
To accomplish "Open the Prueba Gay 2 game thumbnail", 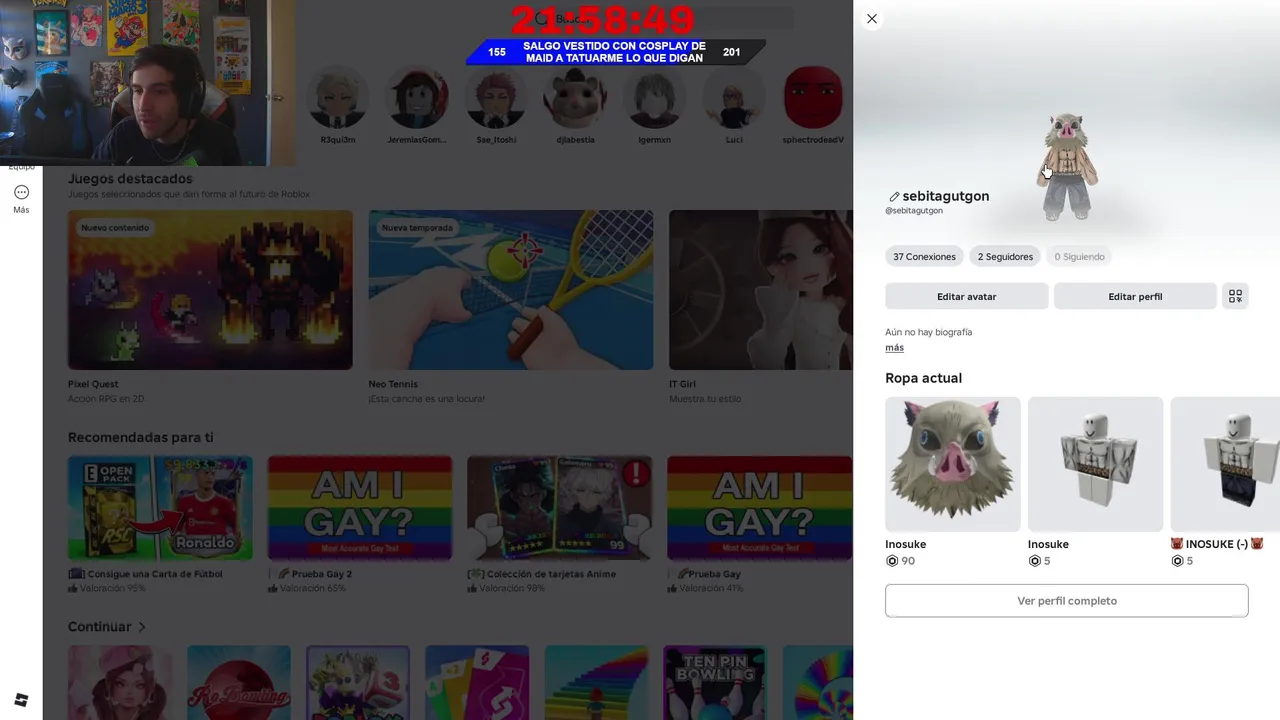I will [x=360, y=508].
